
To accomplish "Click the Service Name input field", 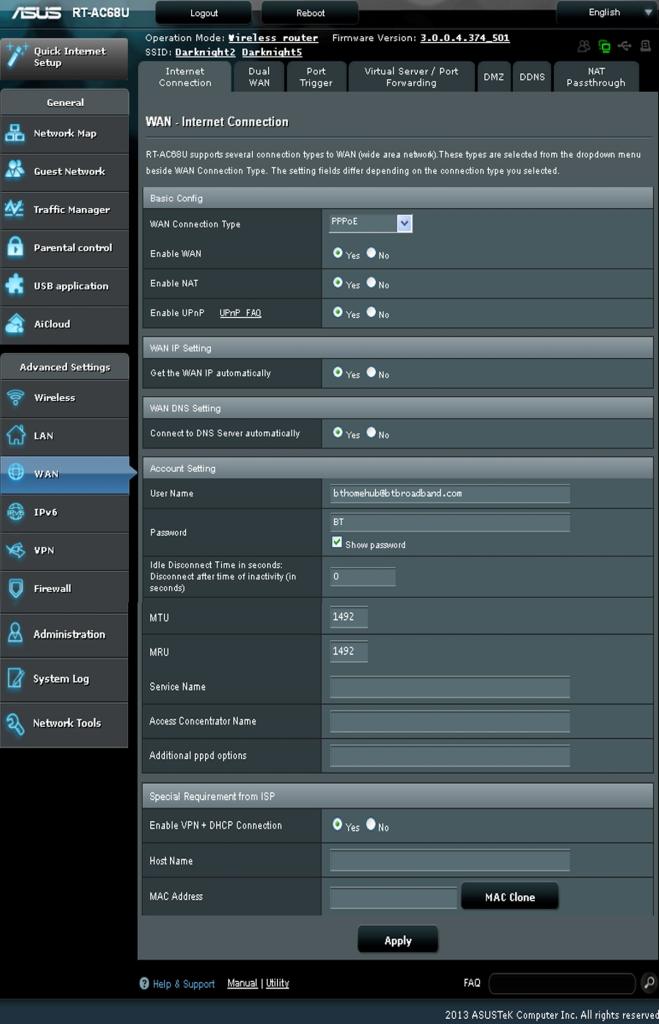I will pos(449,687).
